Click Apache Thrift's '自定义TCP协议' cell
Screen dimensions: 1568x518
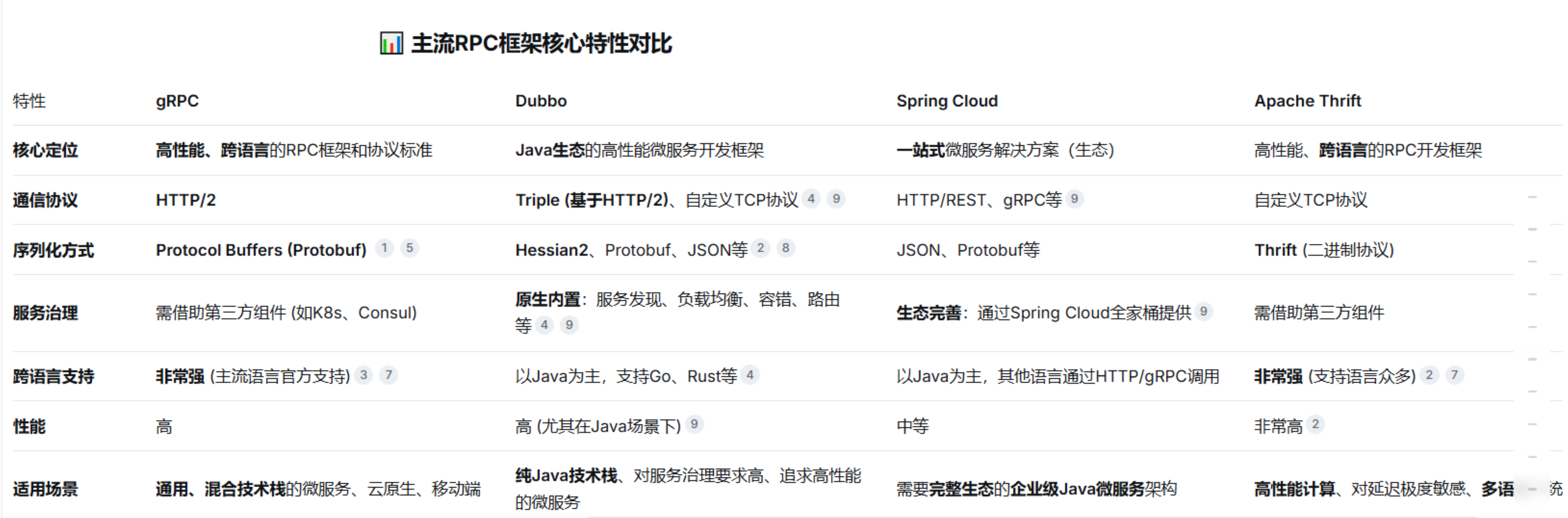1311,200
